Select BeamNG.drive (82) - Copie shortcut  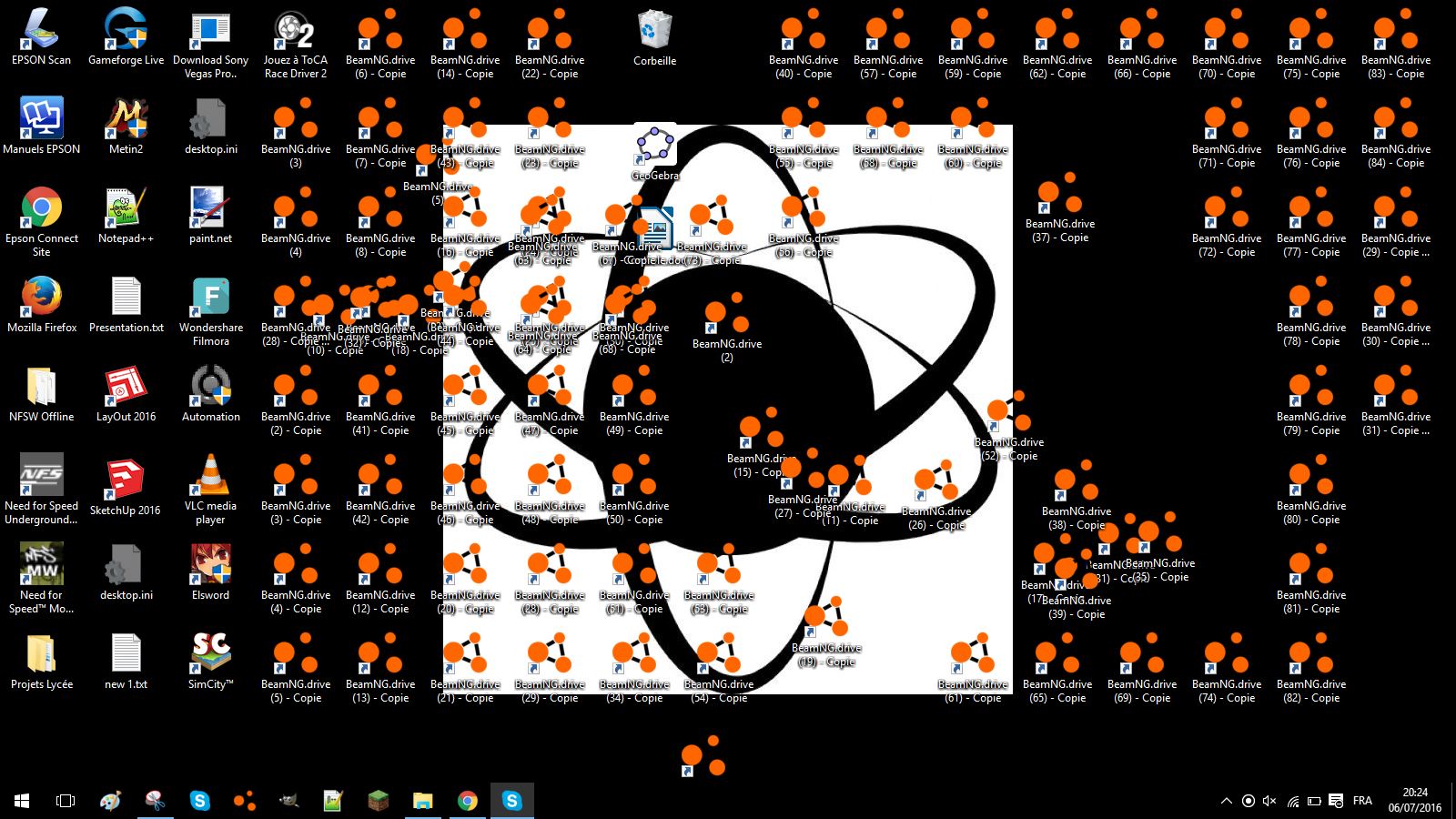1311,669
